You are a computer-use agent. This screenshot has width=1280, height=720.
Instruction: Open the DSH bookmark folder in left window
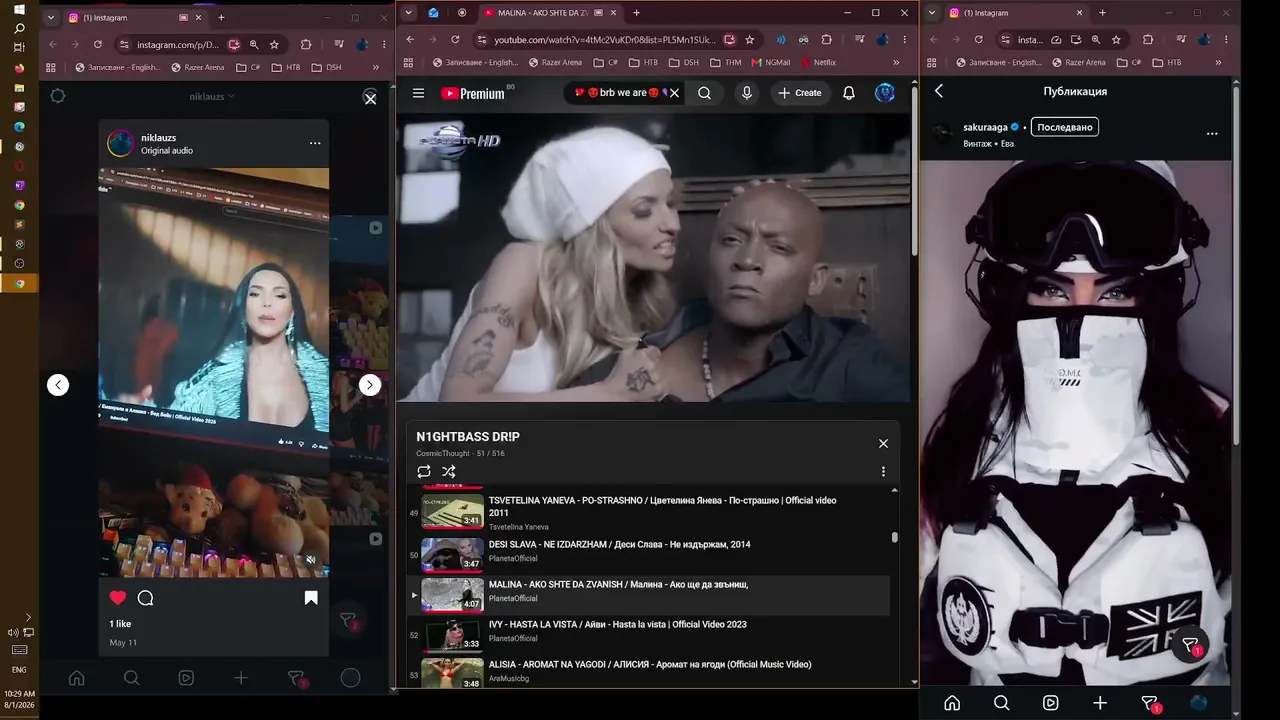326,67
